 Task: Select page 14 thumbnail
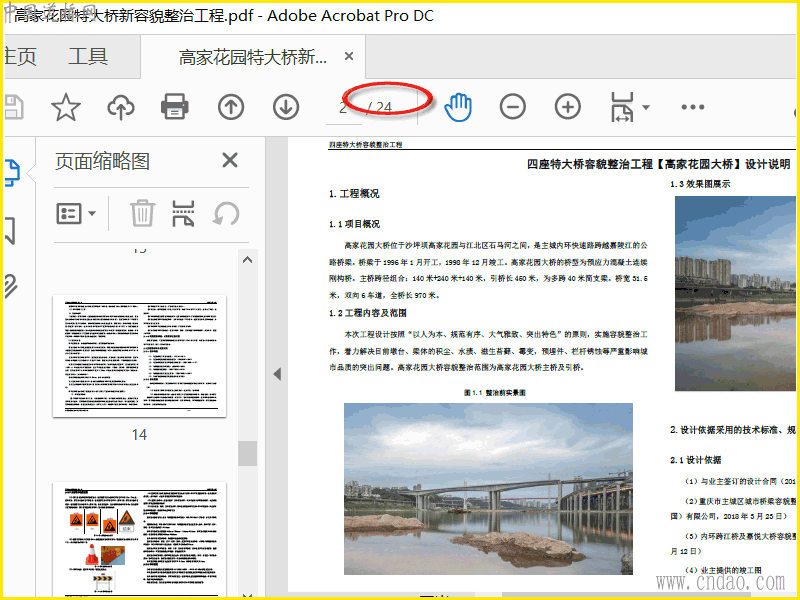[x=139, y=356]
